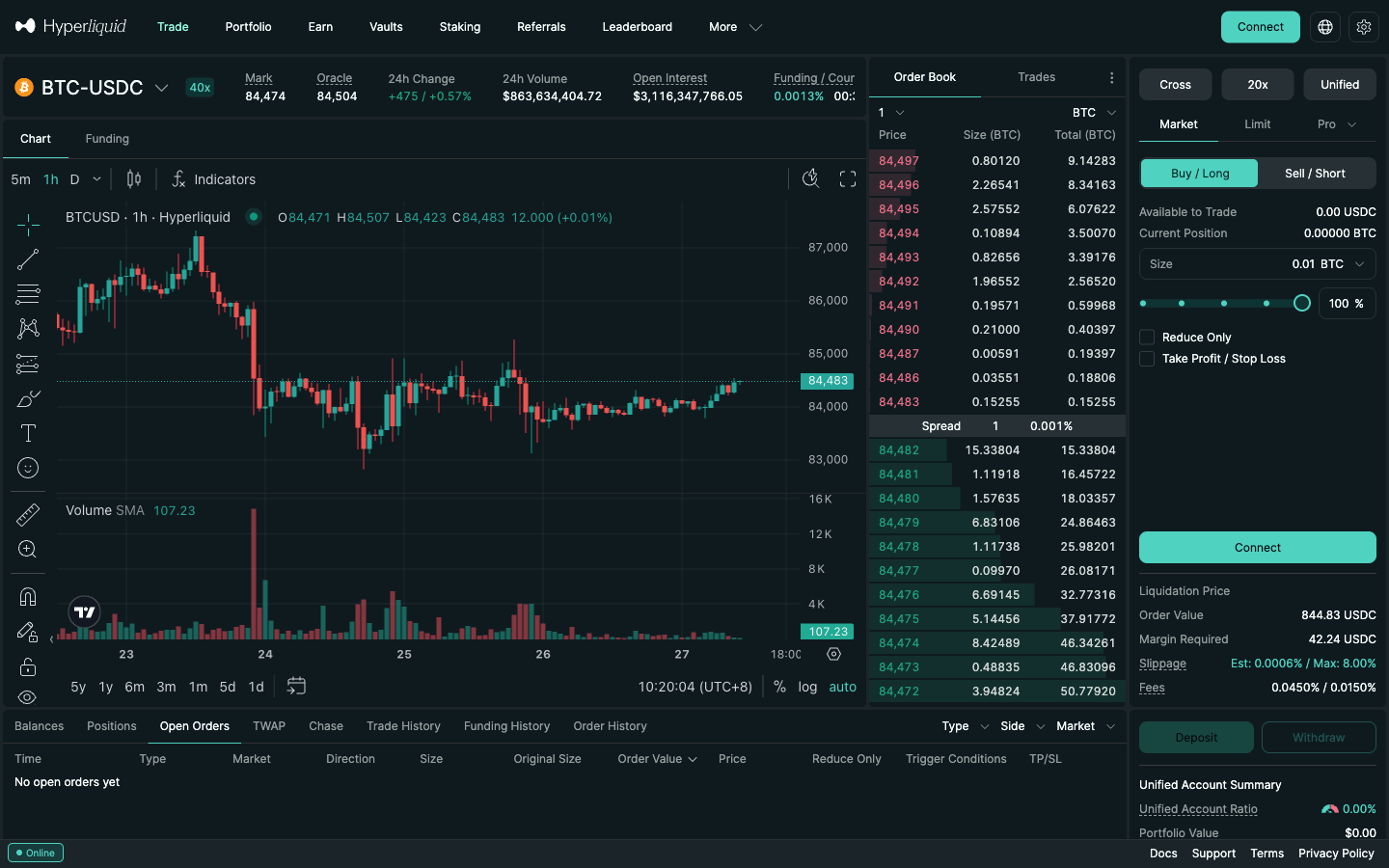The height and width of the screenshot is (868, 1389).
Task: Open order book price grouping dropdown
Action: tap(891, 112)
